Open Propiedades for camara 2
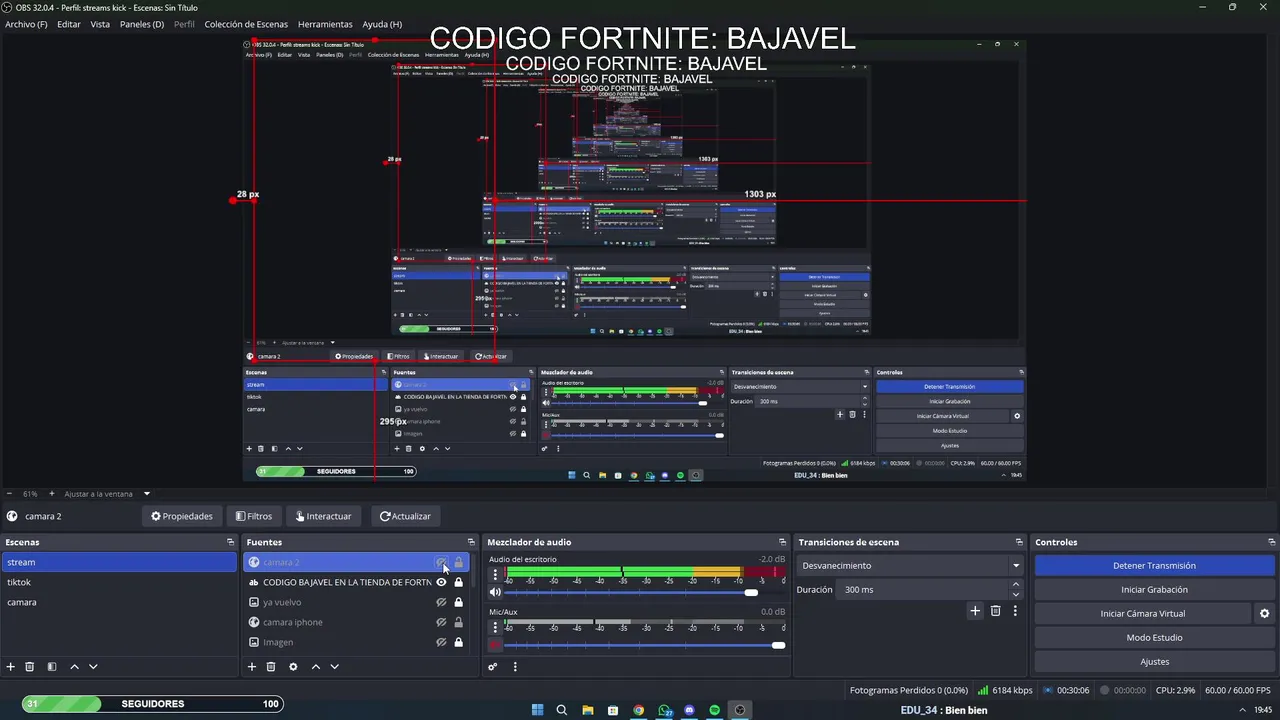The image size is (1280, 720). coord(182,516)
